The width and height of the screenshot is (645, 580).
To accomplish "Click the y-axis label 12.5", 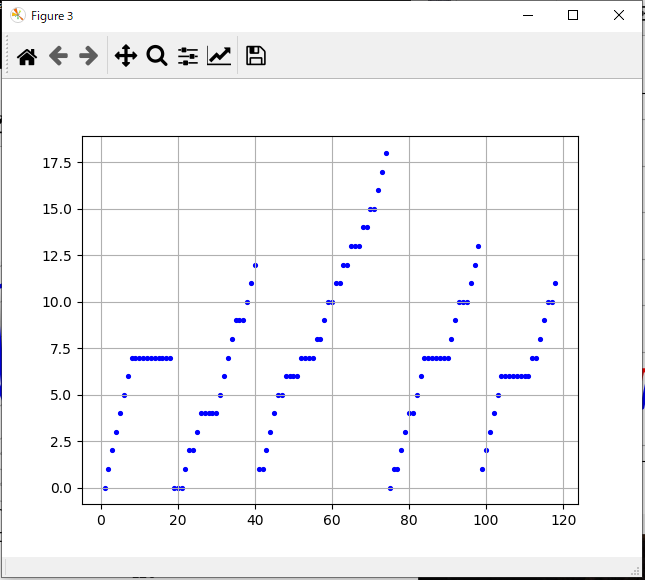I will tap(57, 256).
